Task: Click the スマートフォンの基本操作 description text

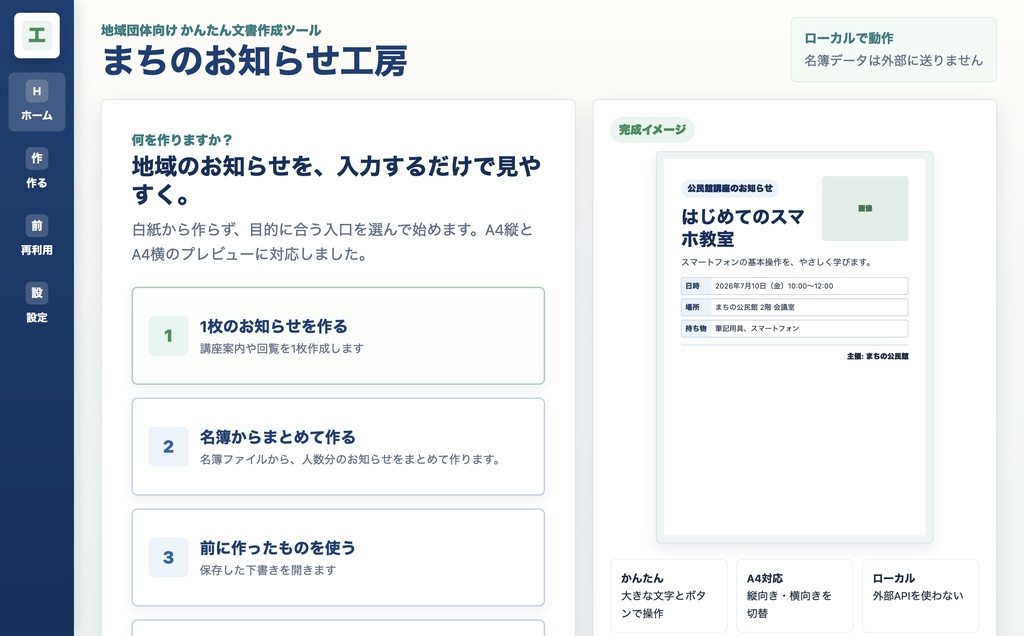Action: pyautogui.click(x=776, y=262)
